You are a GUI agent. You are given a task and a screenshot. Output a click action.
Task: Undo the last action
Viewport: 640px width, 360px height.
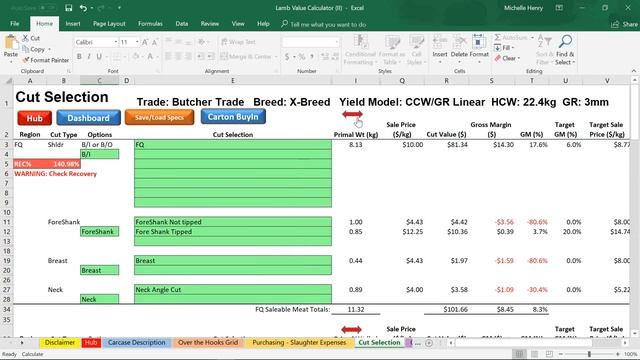[x=83, y=8]
